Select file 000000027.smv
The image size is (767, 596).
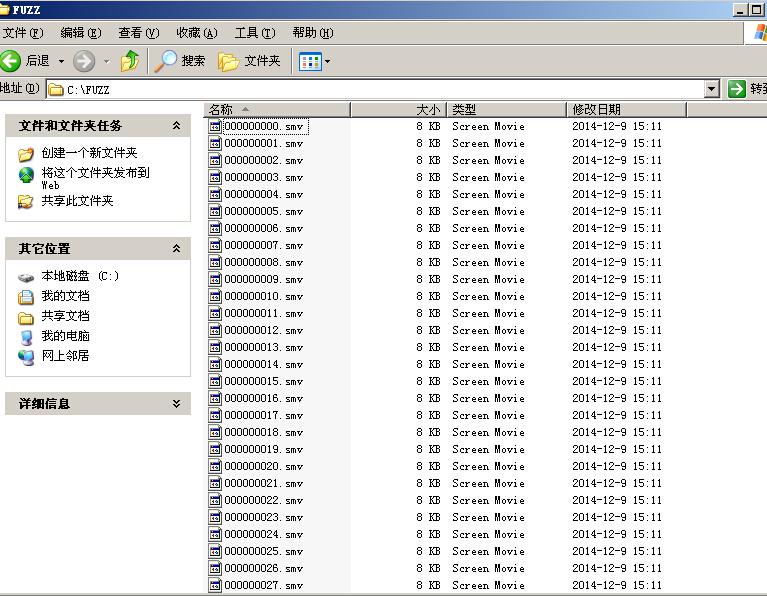[x=264, y=585]
